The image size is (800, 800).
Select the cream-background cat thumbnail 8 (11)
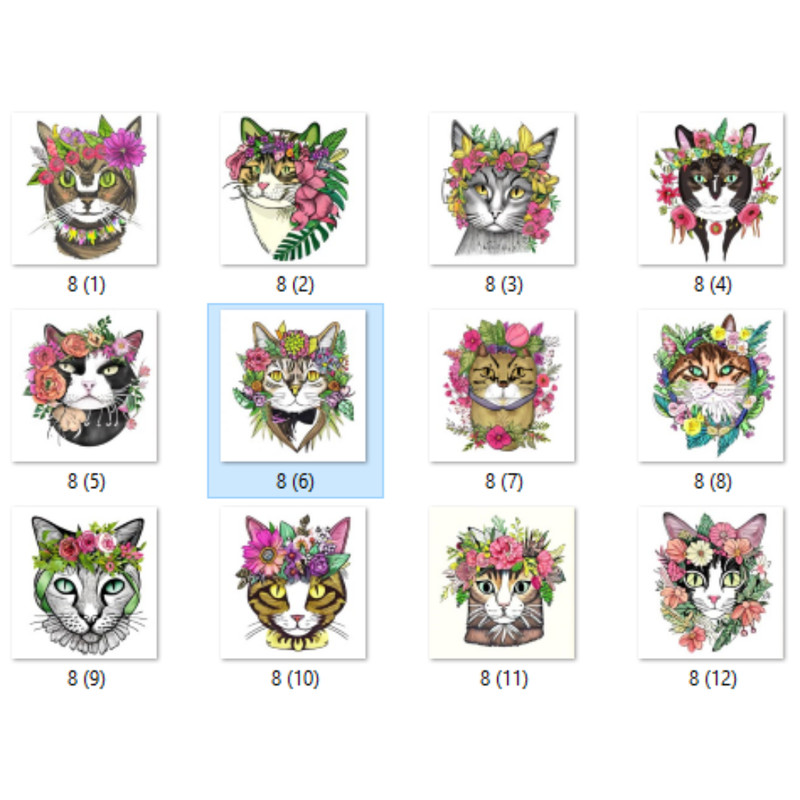pyautogui.click(x=502, y=583)
